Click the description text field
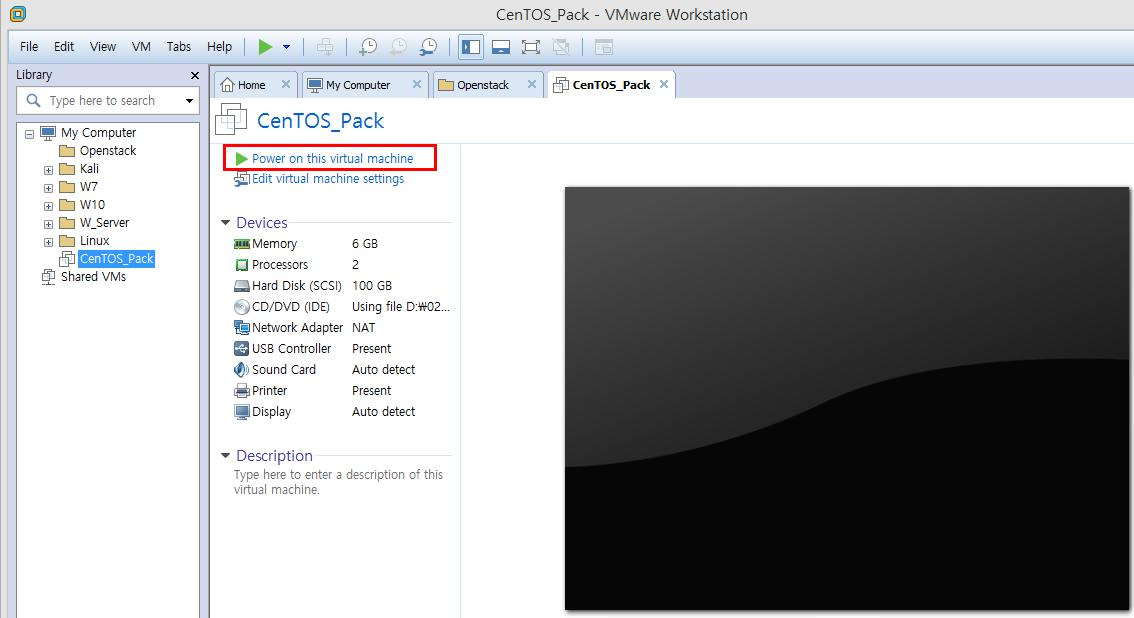 click(338, 482)
